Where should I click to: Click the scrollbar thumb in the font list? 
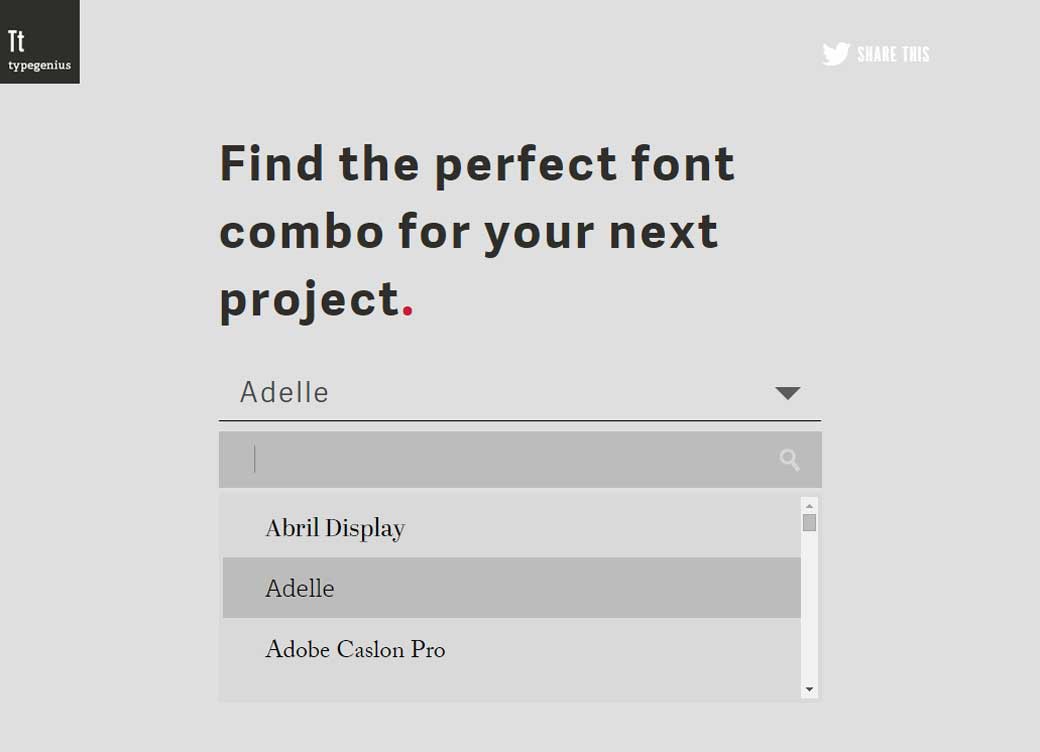pos(809,520)
